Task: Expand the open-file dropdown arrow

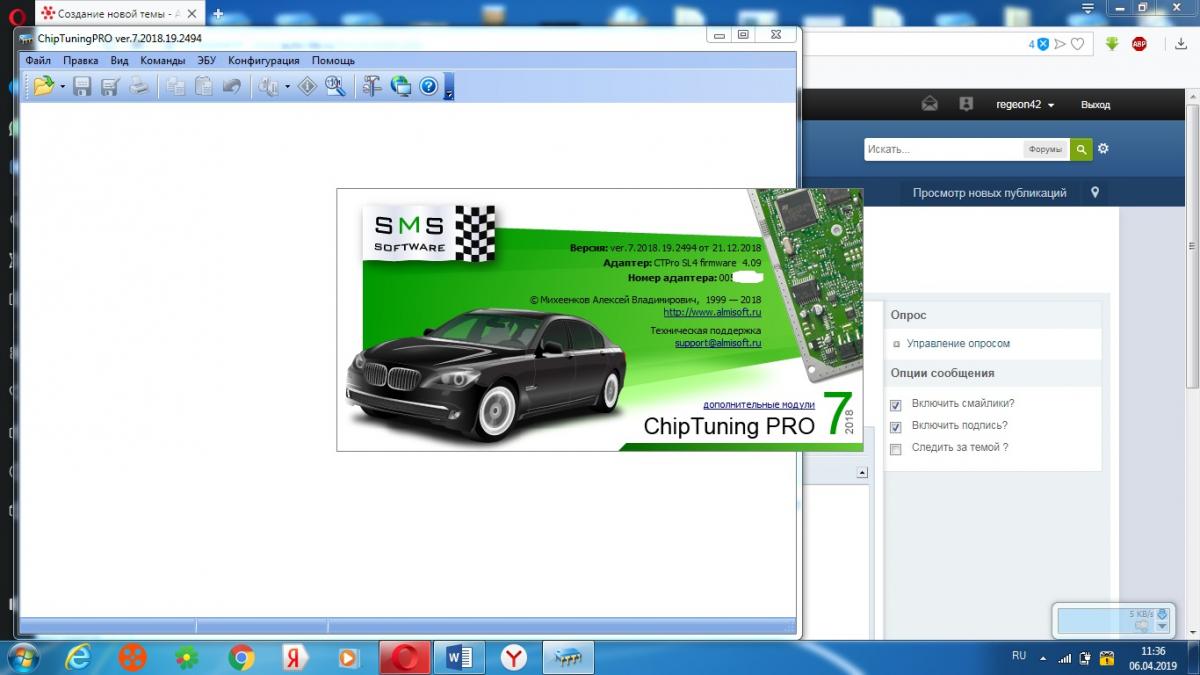Action: click(63, 87)
